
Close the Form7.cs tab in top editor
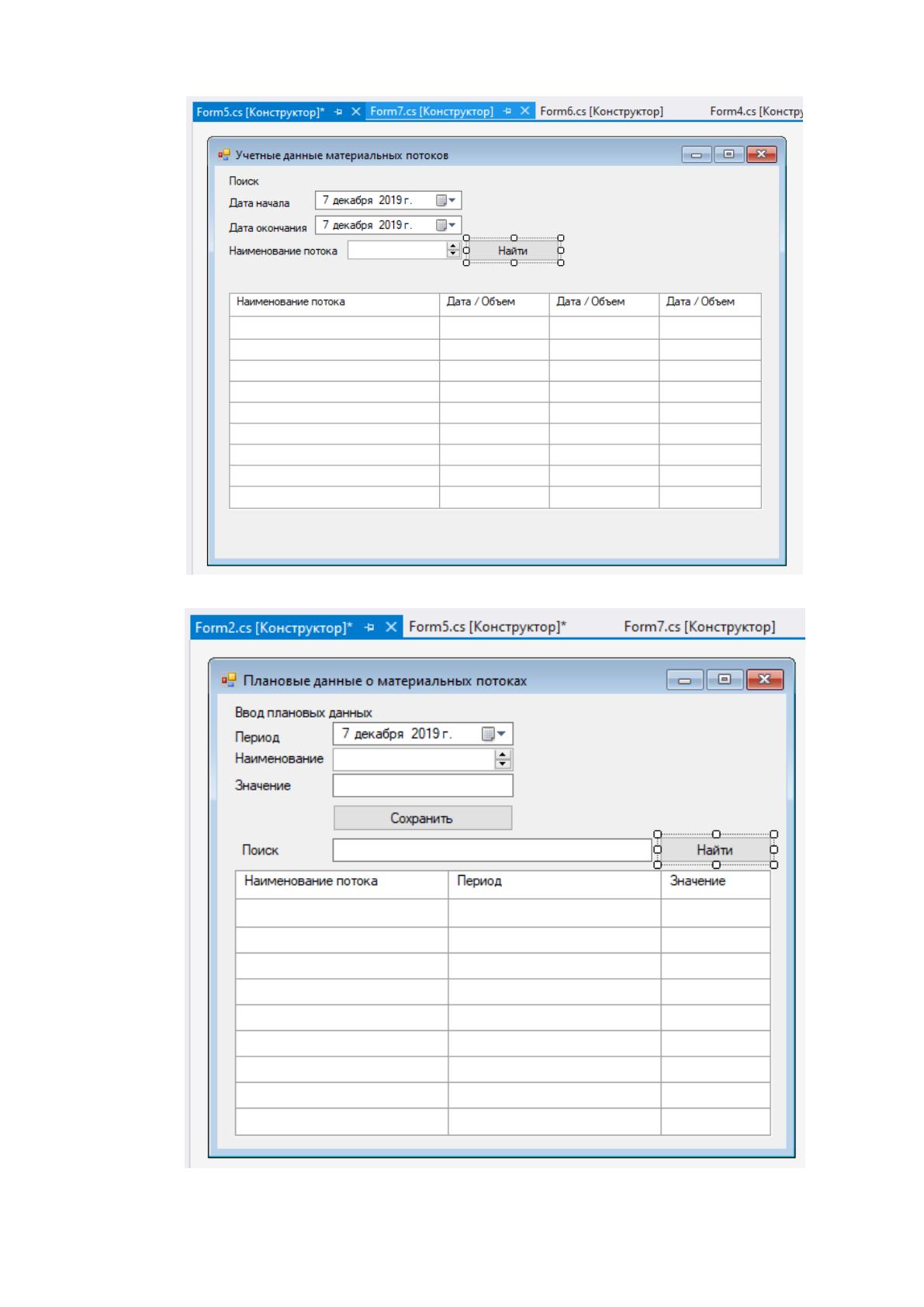coord(525,111)
